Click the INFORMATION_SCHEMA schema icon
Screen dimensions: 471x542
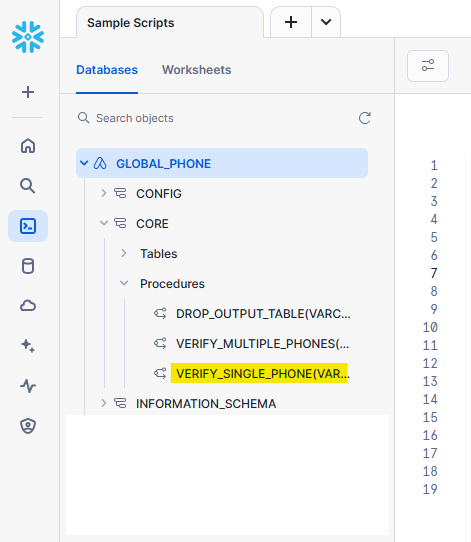tap(120, 403)
